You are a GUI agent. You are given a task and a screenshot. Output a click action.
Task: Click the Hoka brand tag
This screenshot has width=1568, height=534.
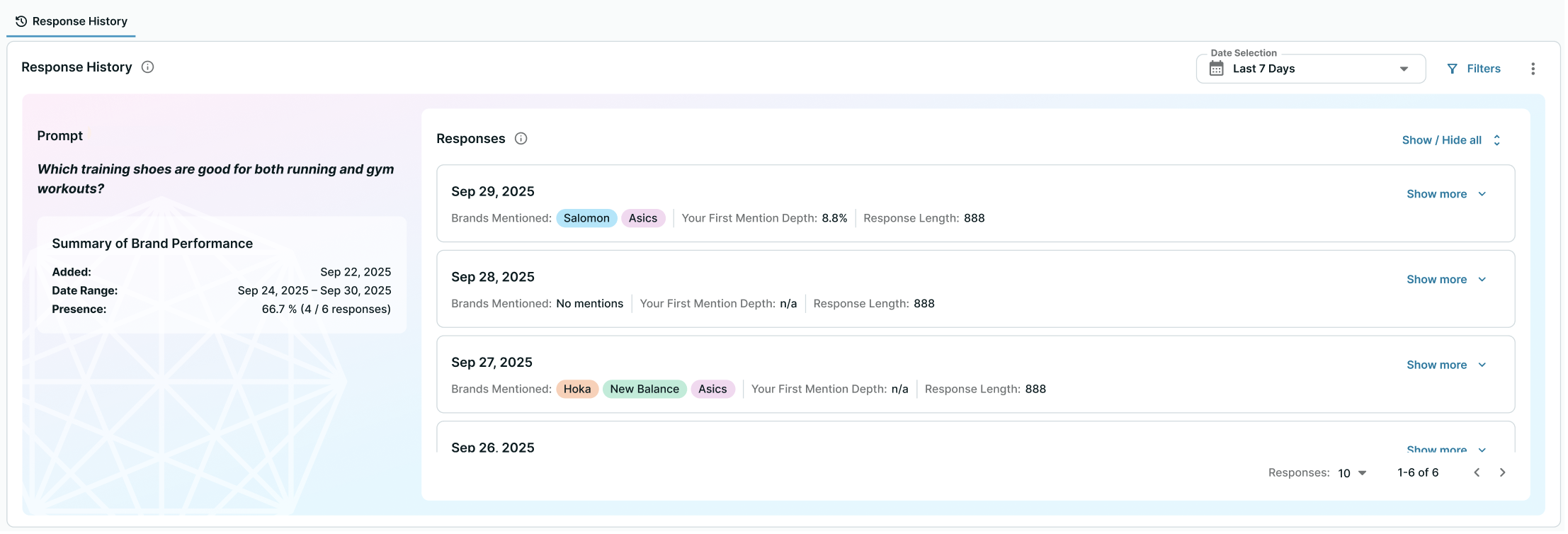(576, 389)
